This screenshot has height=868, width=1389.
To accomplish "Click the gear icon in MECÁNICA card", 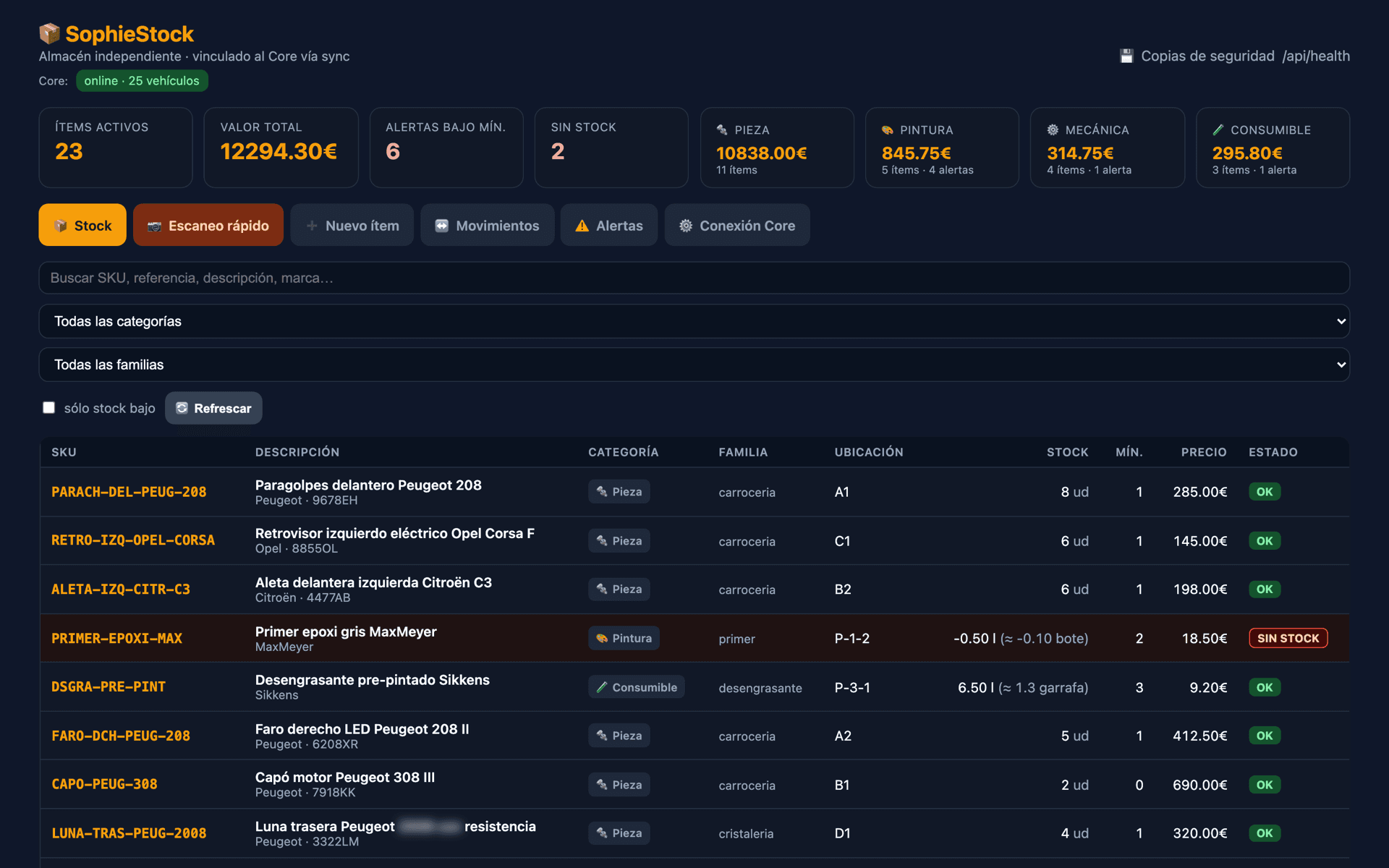I will 1053,130.
